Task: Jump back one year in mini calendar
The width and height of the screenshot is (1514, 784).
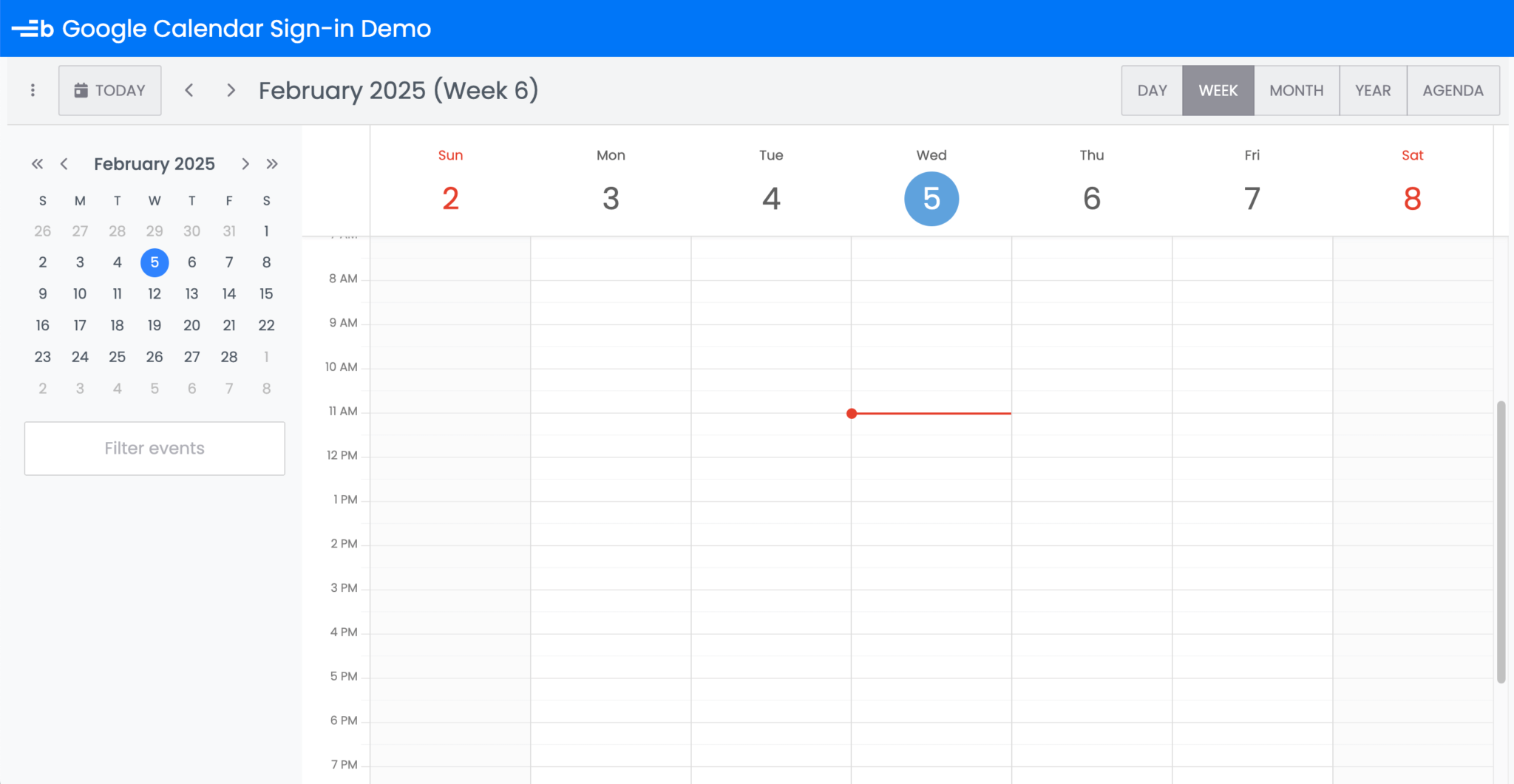Action: pyautogui.click(x=37, y=164)
